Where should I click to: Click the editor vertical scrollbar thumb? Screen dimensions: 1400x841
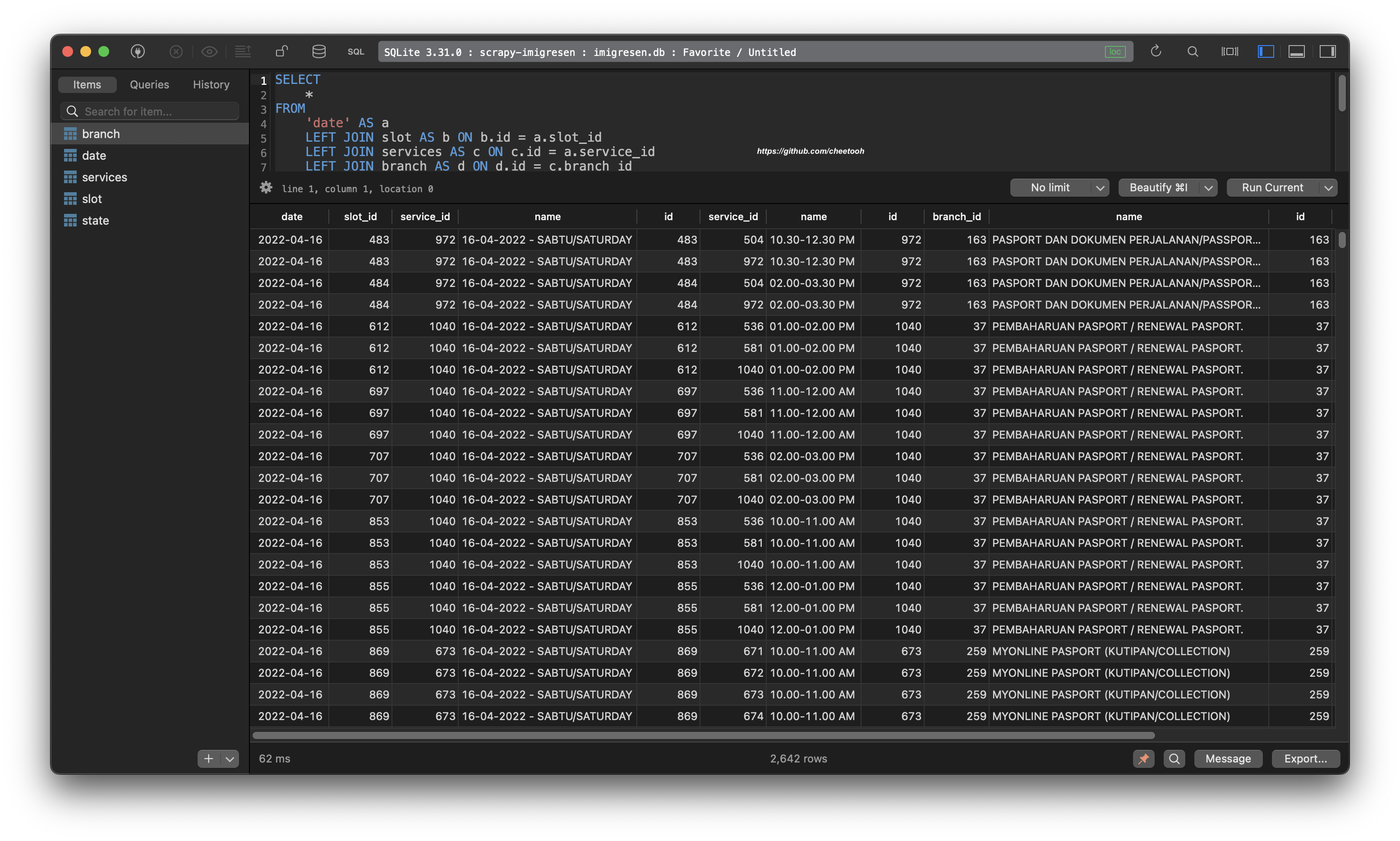pyautogui.click(x=1342, y=92)
